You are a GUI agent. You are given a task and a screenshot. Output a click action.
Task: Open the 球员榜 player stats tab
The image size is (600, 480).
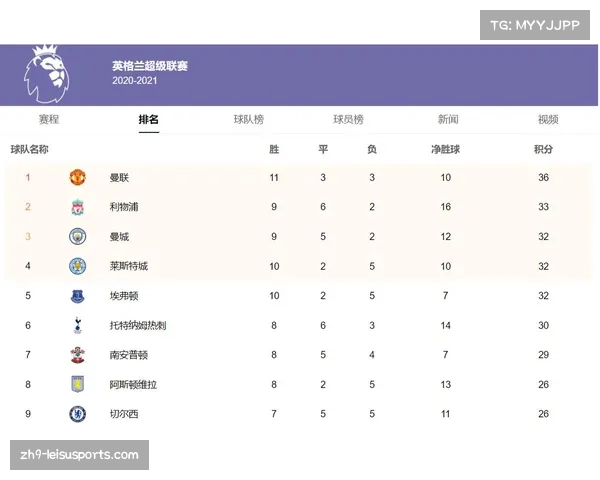(348, 119)
